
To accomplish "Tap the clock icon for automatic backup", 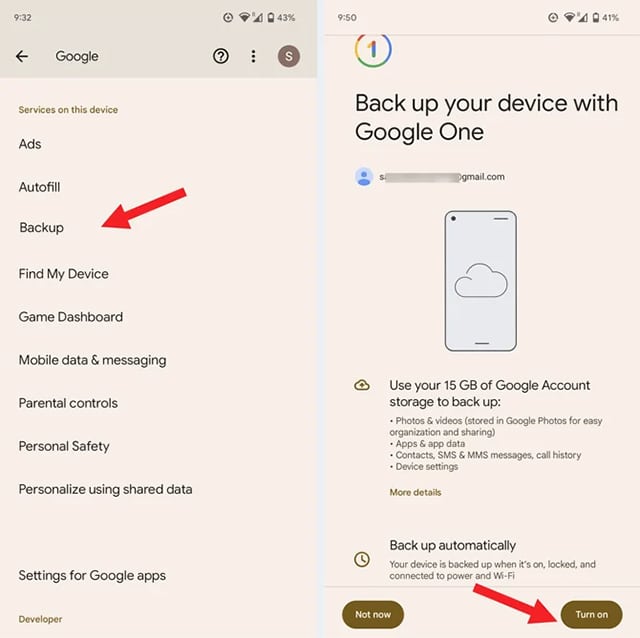I will [362, 559].
